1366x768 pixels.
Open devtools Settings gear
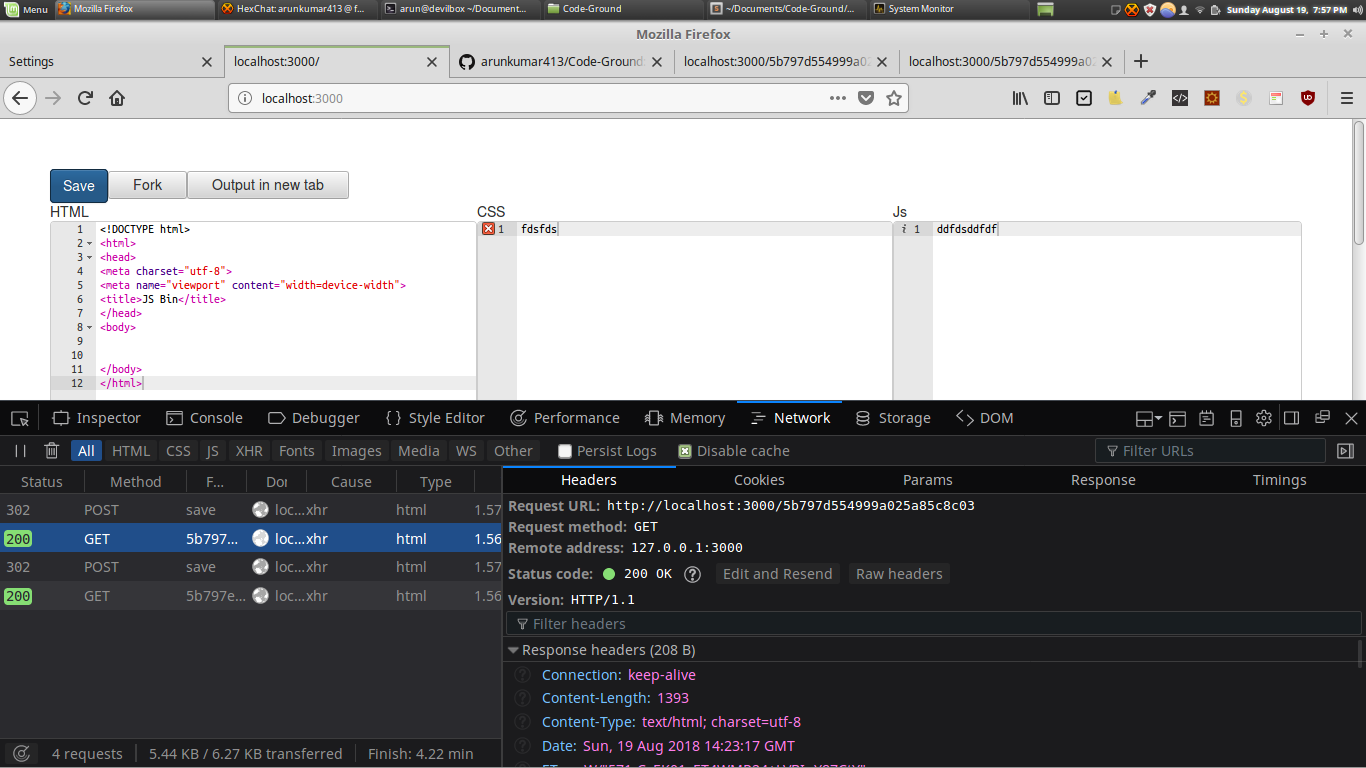[1264, 418]
